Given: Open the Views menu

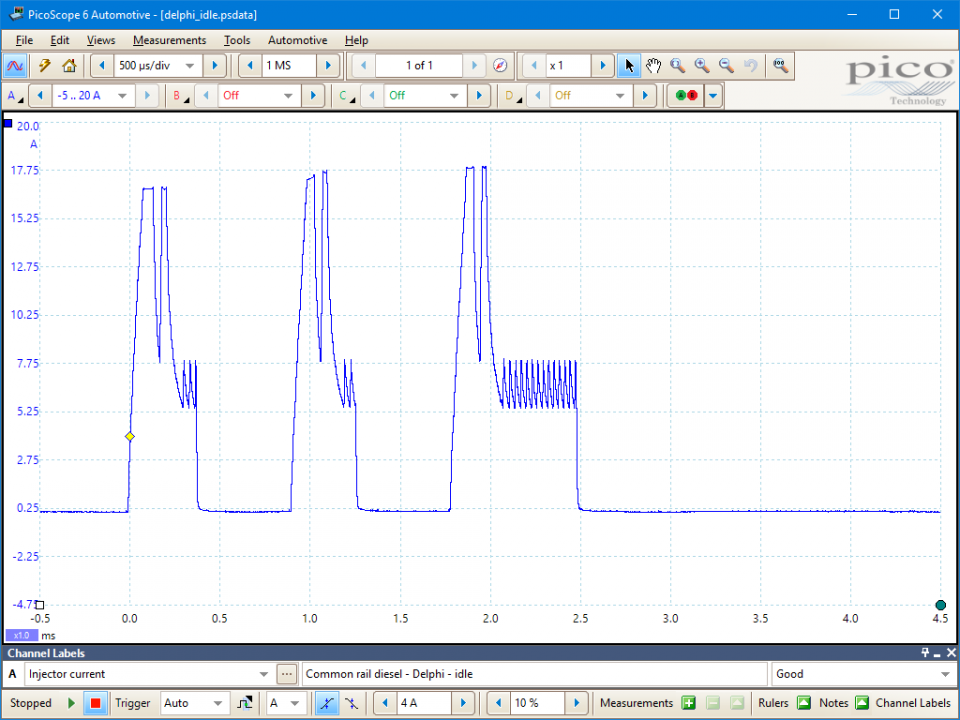Looking at the screenshot, I should 101,40.
